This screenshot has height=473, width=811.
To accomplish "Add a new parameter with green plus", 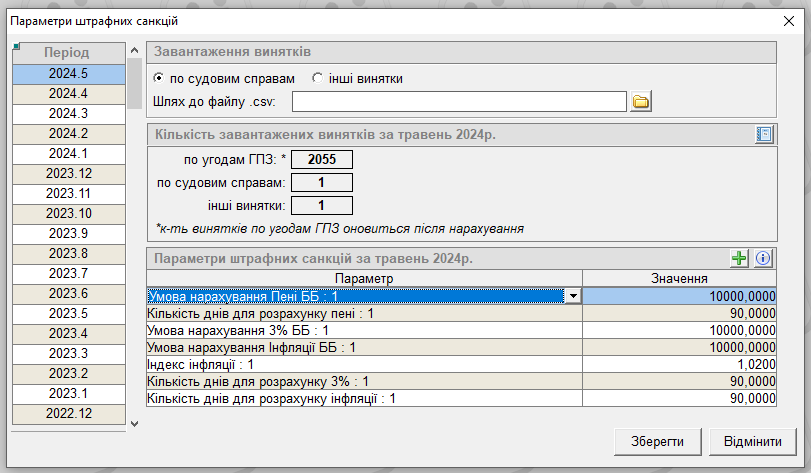I will click(x=740, y=258).
